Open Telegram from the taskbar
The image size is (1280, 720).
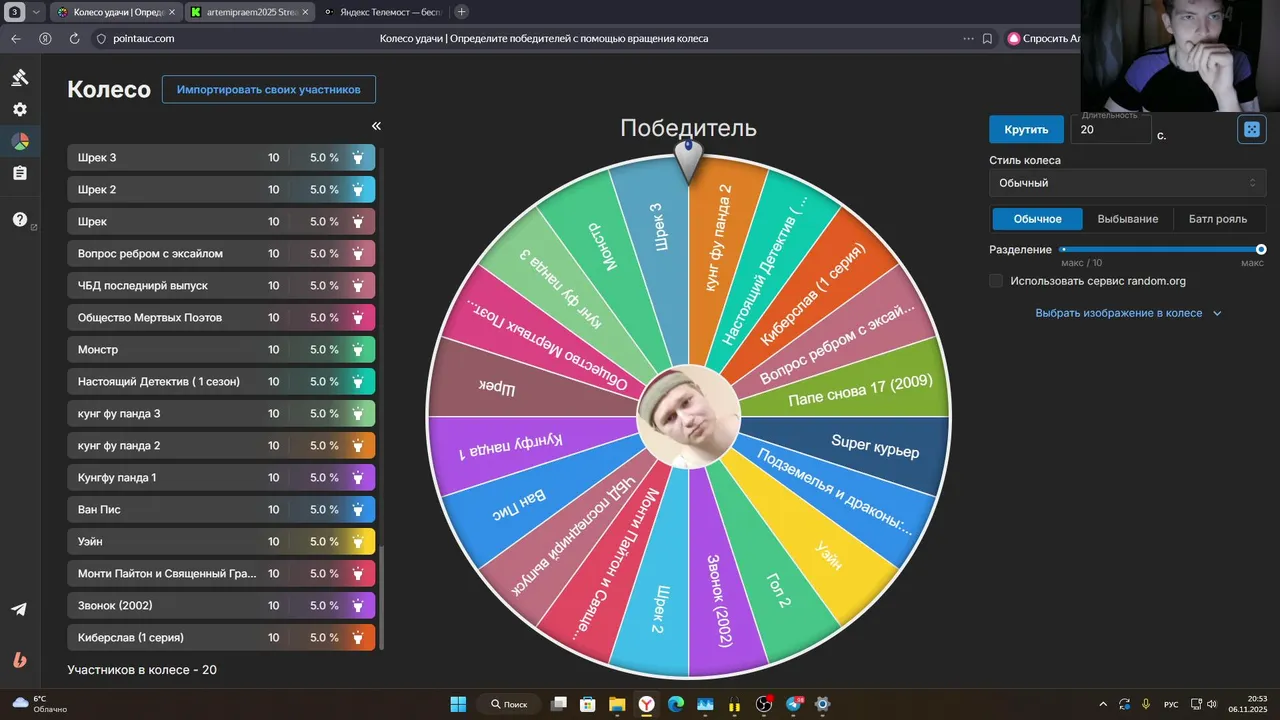pyautogui.click(x=795, y=704)
